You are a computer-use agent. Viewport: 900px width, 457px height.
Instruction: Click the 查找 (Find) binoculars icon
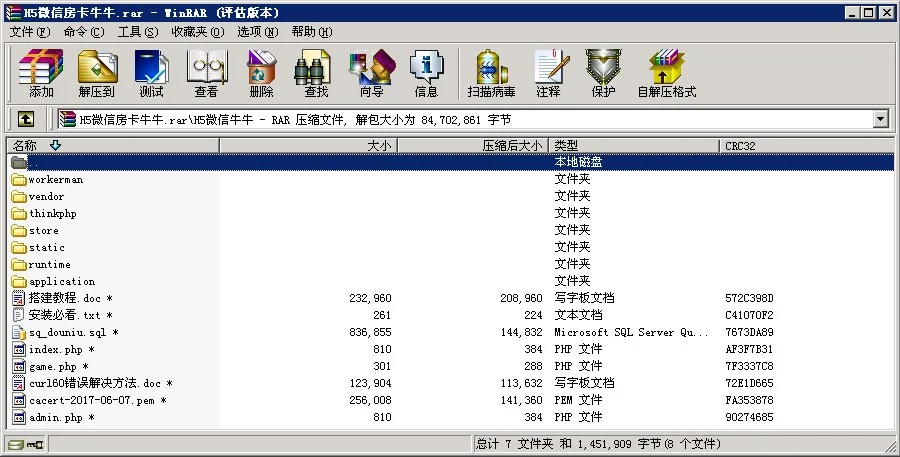(316, 73)
